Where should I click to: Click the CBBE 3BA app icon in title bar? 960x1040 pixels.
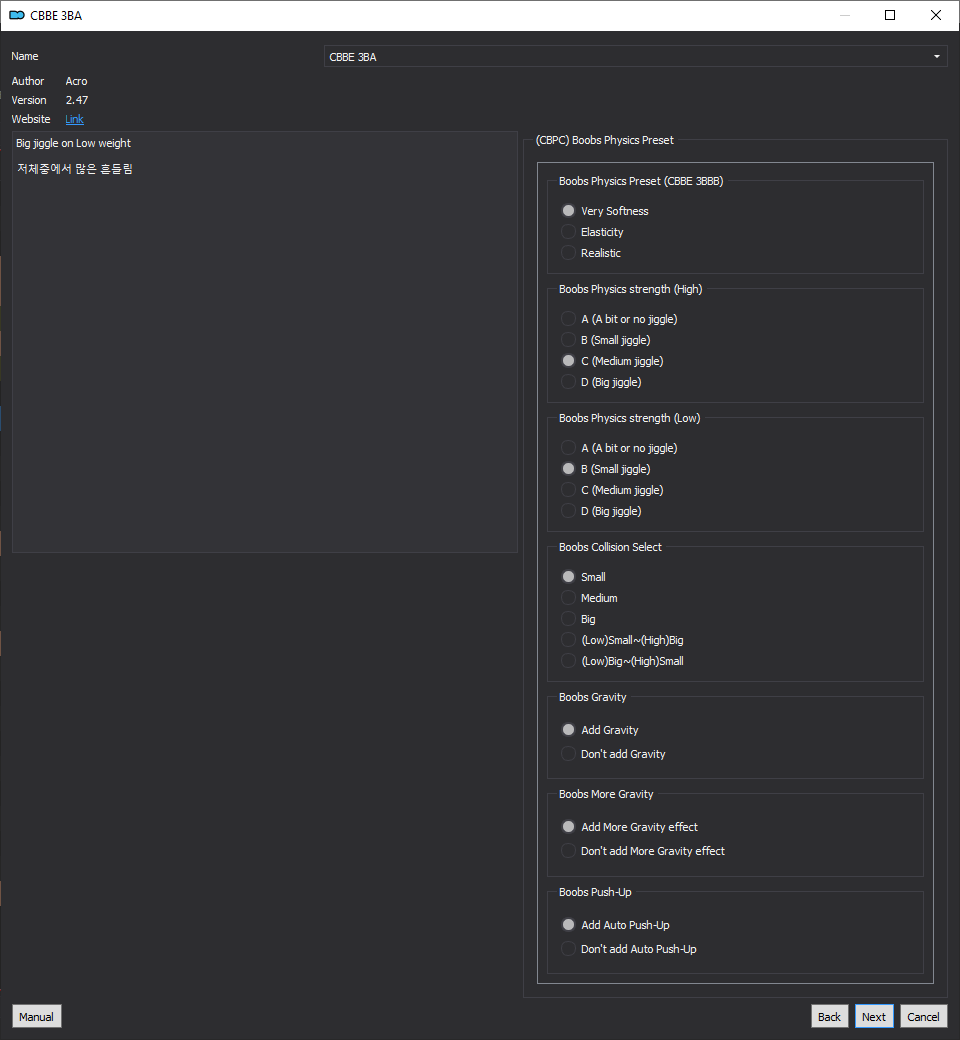coord(17,15)
